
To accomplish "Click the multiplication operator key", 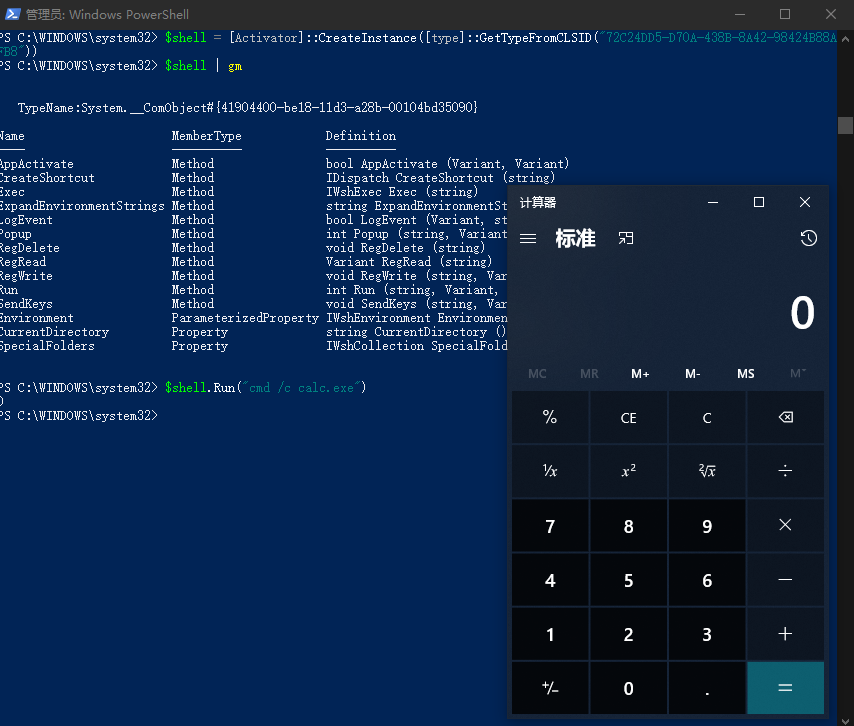I will (785, 526).
